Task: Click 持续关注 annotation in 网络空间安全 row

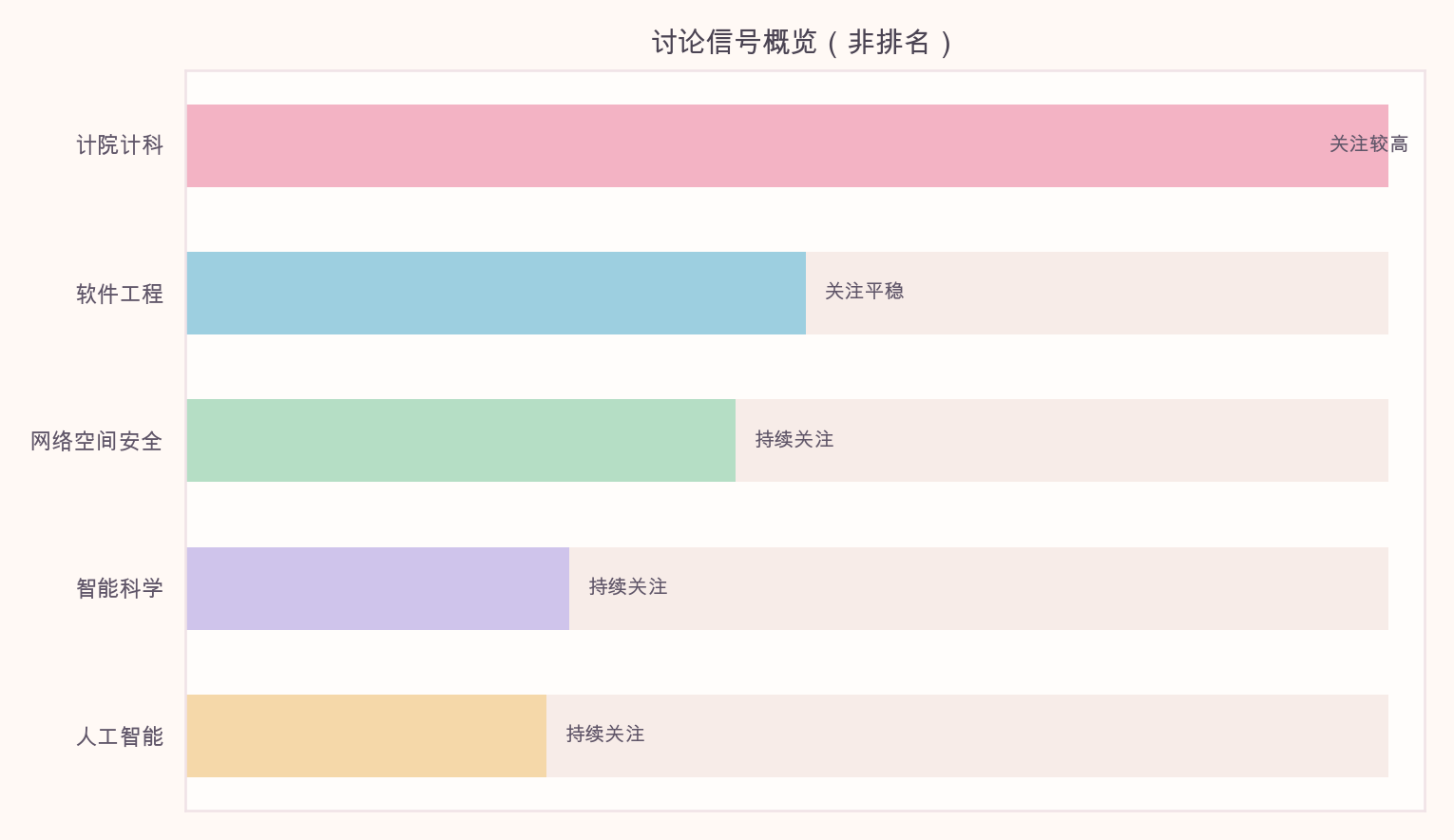Action: [794, 439]
